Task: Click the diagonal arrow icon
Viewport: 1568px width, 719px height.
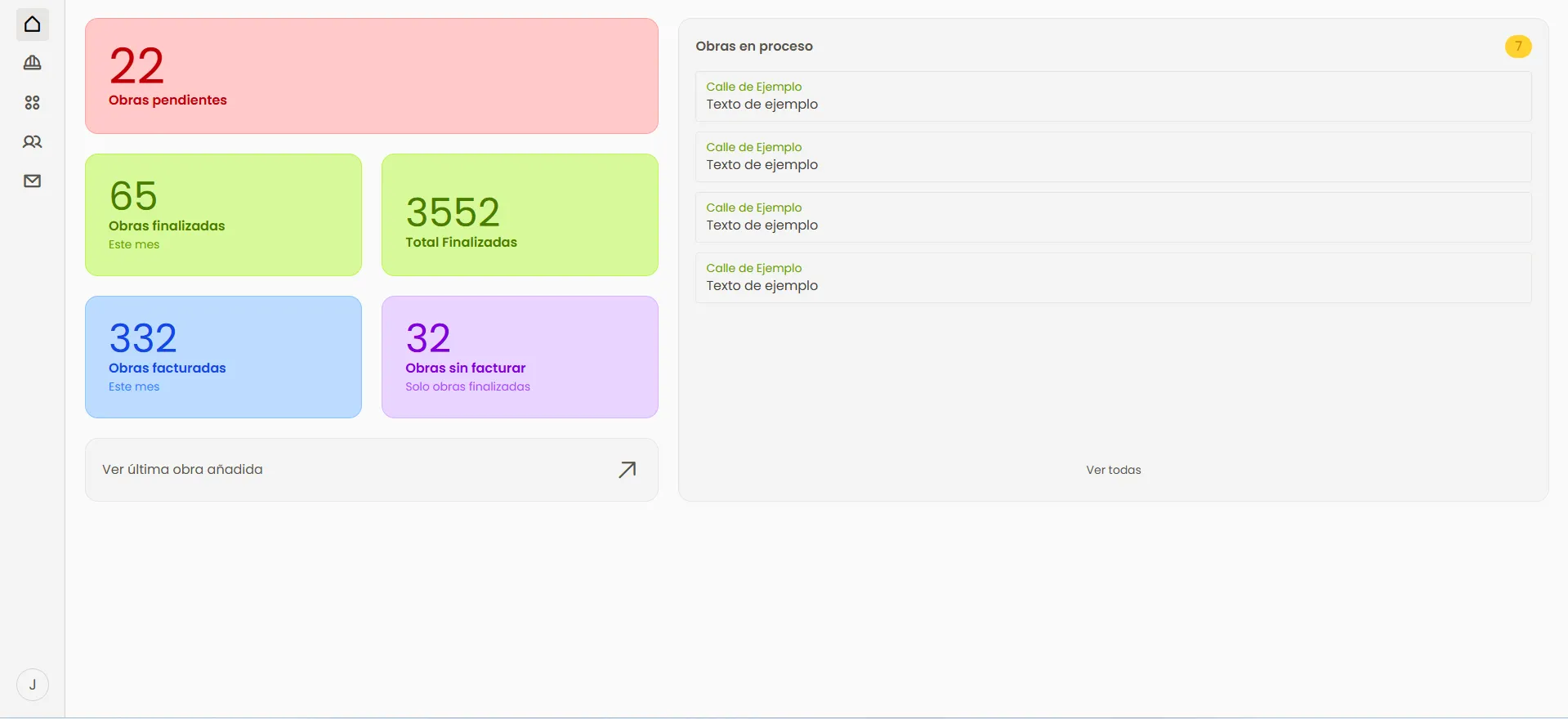Action: [x=628, y=470]
